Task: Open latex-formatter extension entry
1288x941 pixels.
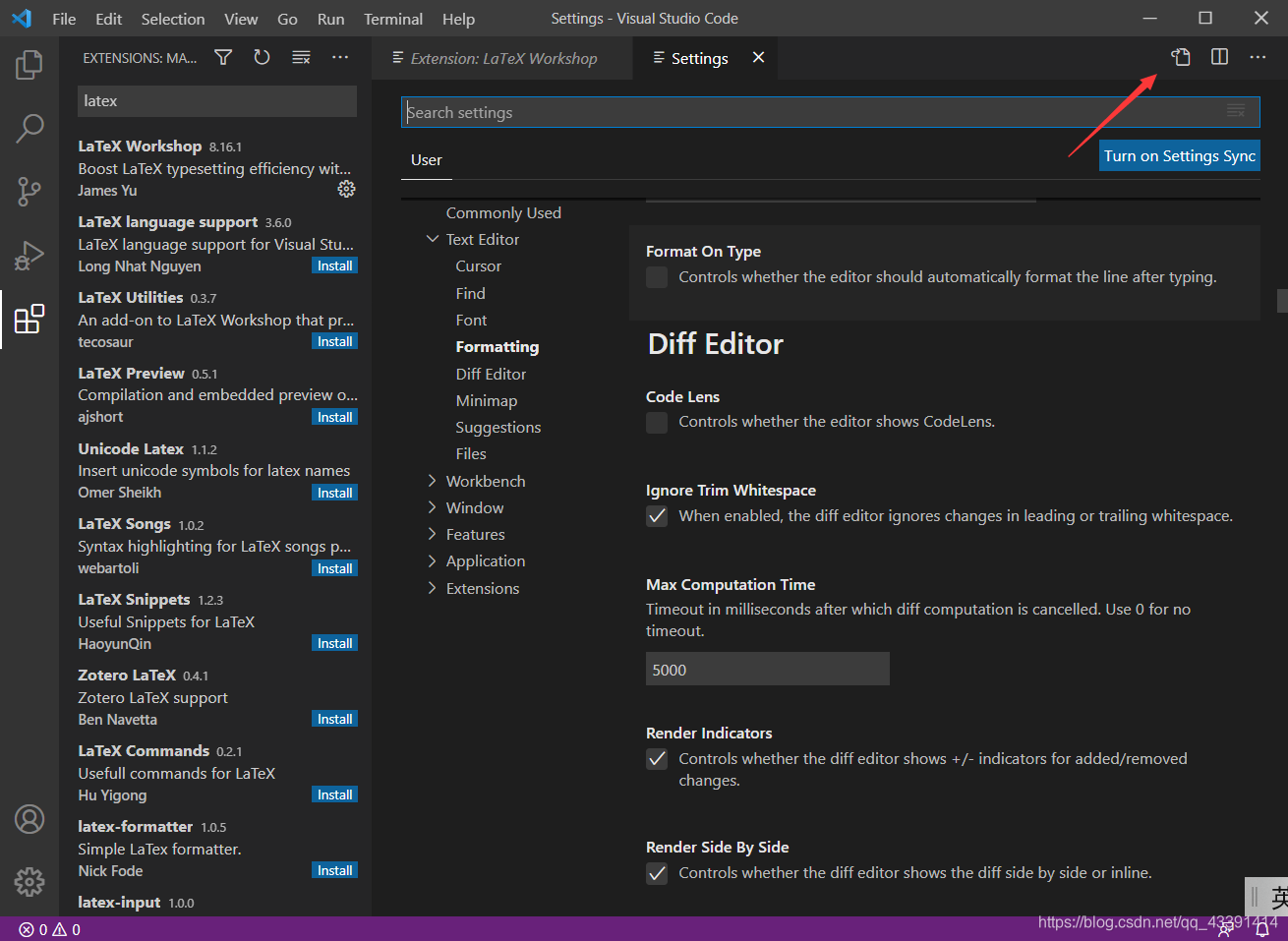Action: 216,849
